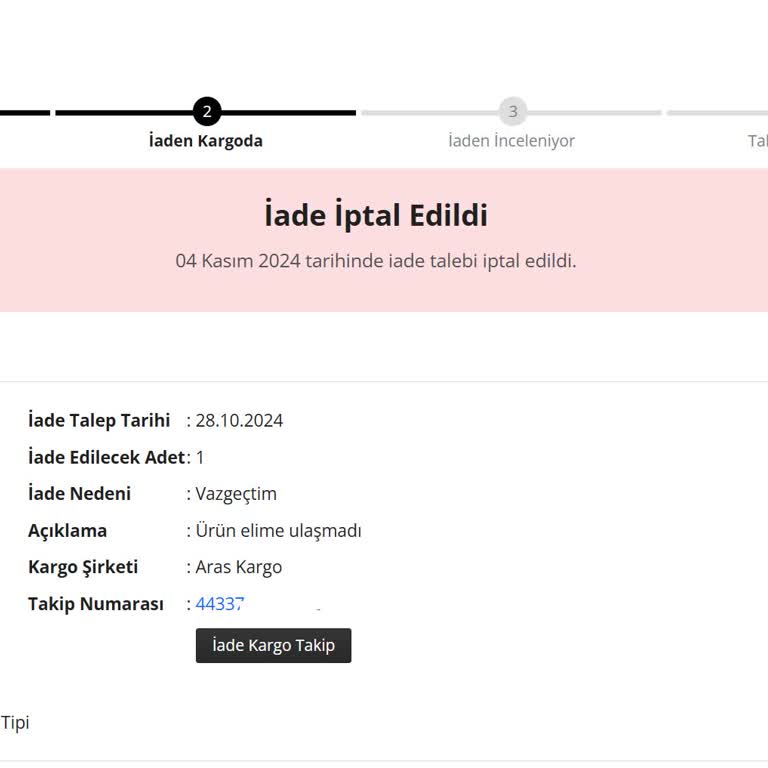The width and height of the screenshot is (768, 768).
Task: Click the date value 28.10.2024
Action: pos(239,421)
